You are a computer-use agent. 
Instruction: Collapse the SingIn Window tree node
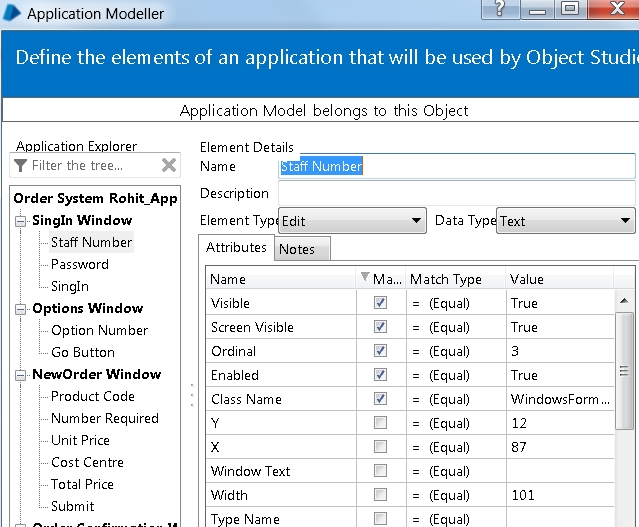click(22, 221)
